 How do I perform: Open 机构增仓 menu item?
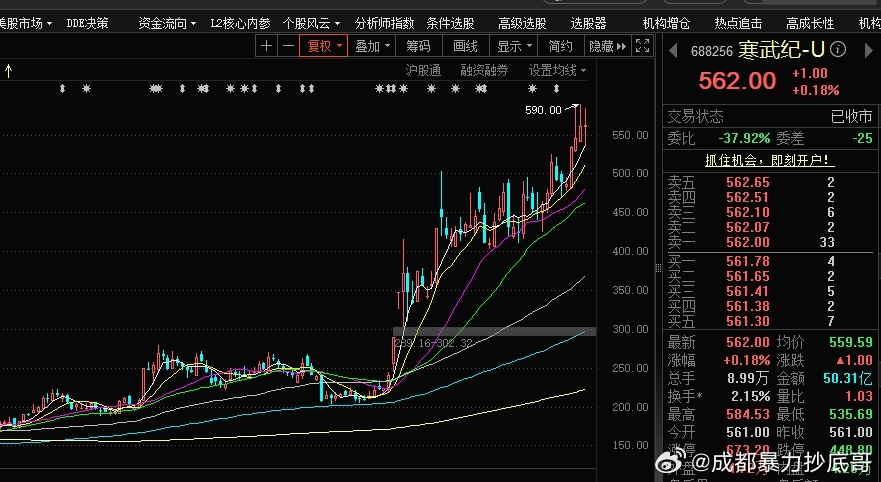666,23
